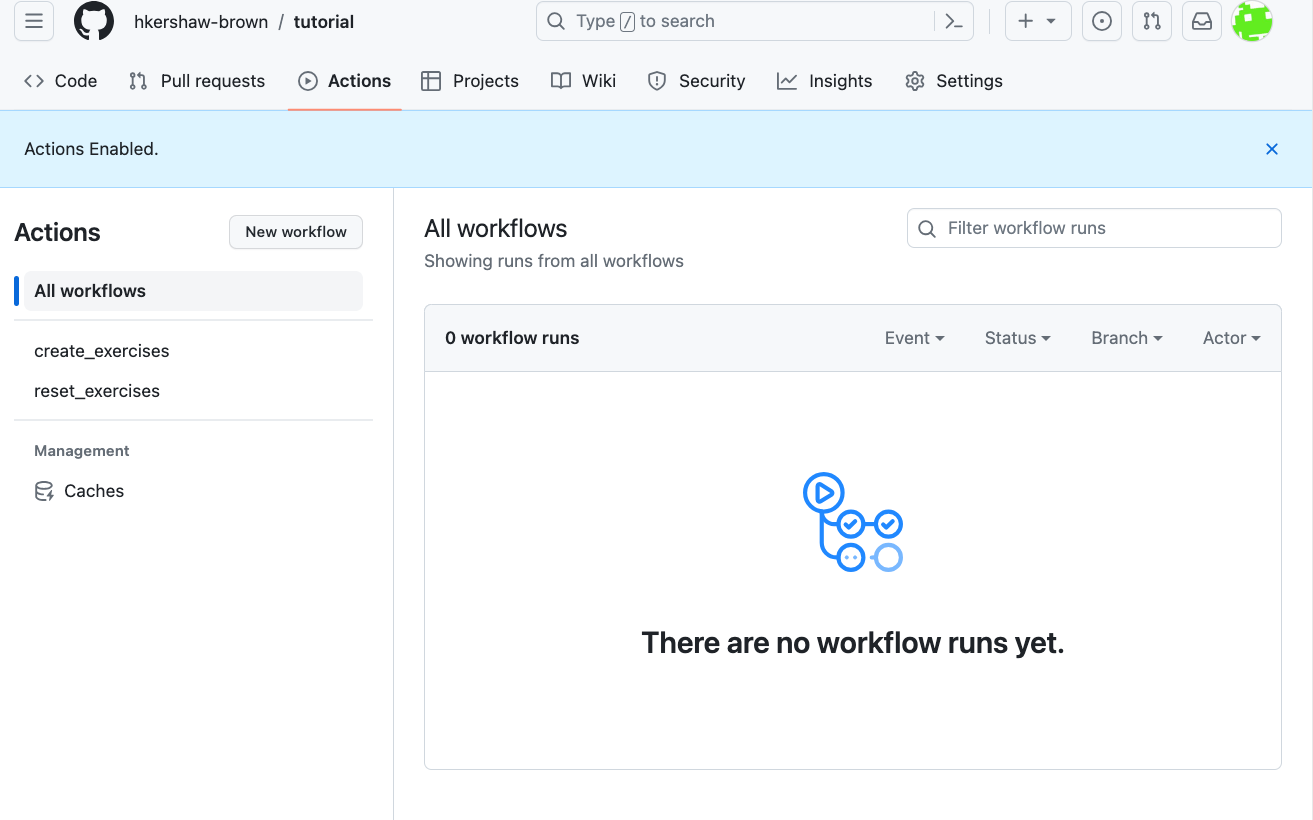This screenshot has width=1313, height=820.
Task: Open the Insights tab
Action: pyautogui.click(x=825, y=81)
